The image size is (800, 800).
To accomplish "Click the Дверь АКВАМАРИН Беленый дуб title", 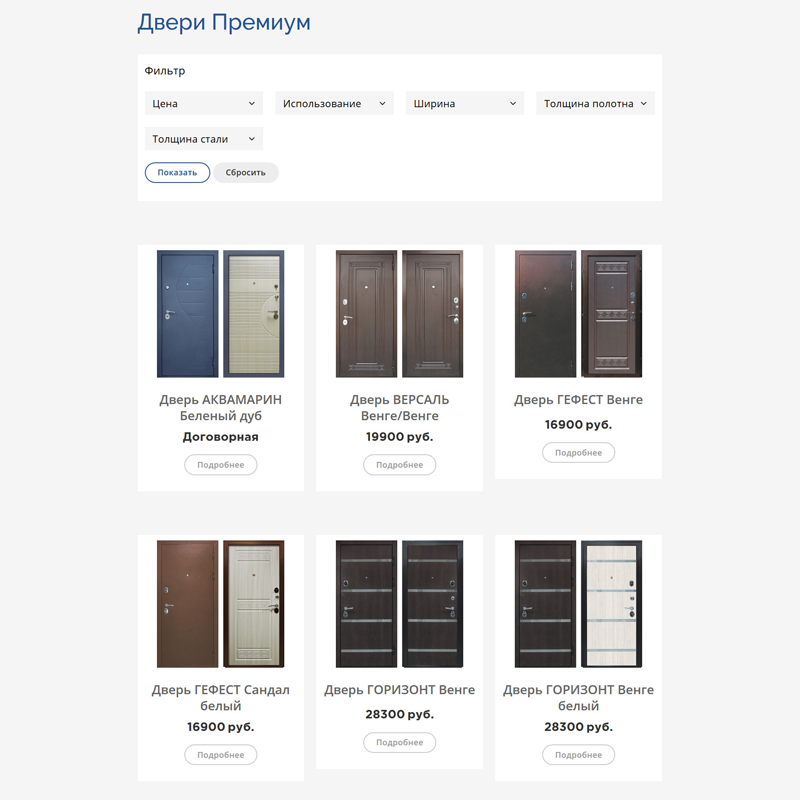I will (x=220, y=408).
